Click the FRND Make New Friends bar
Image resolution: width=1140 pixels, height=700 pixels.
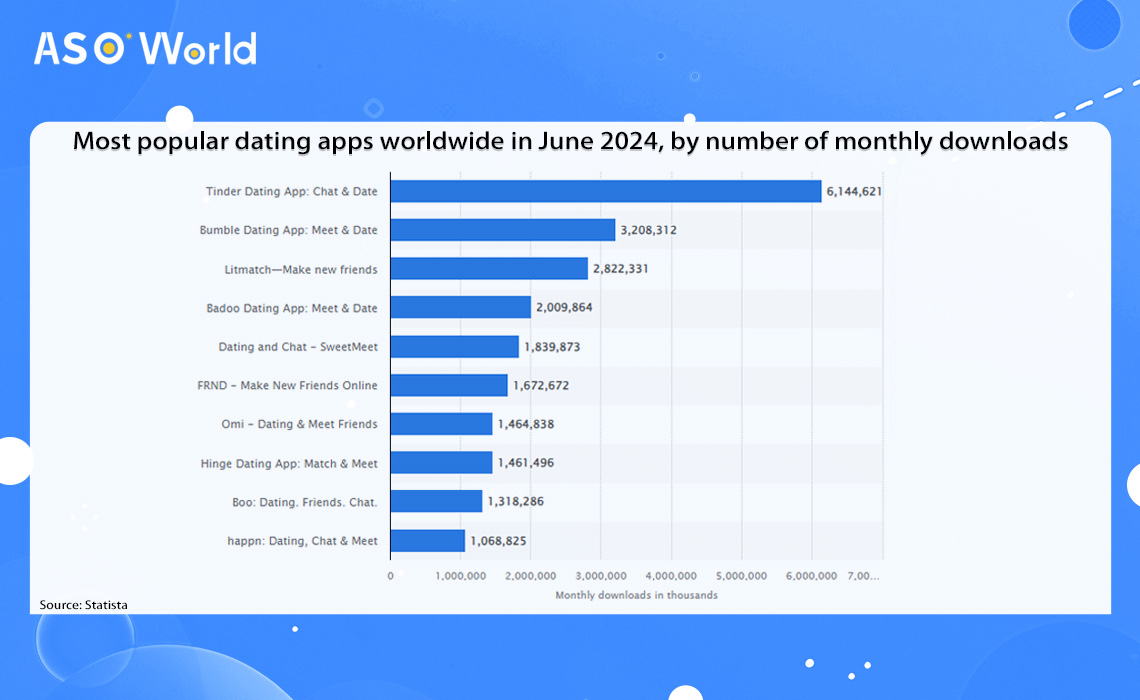(449, 385)
